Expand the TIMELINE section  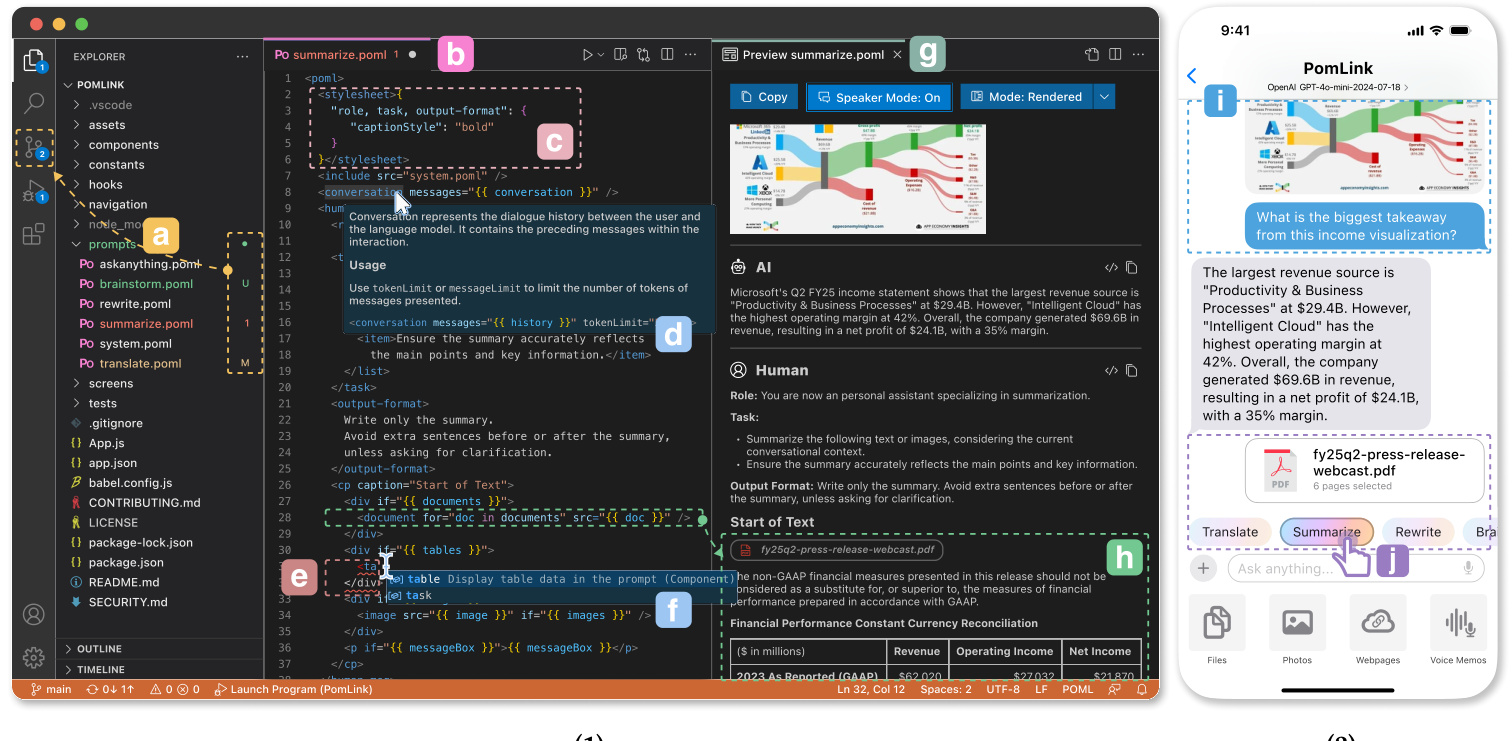pos(160,670)
